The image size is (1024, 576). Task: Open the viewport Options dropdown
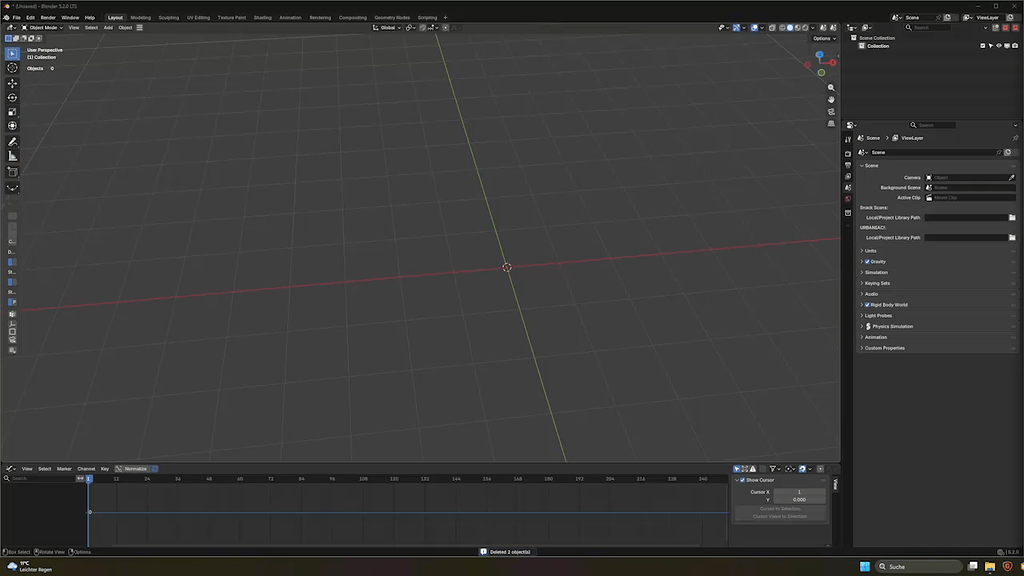pos(824,39)
